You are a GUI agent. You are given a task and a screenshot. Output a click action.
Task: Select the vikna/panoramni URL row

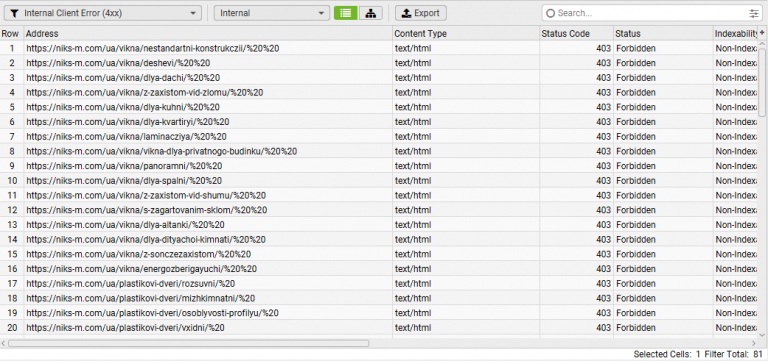pos(124,166)
